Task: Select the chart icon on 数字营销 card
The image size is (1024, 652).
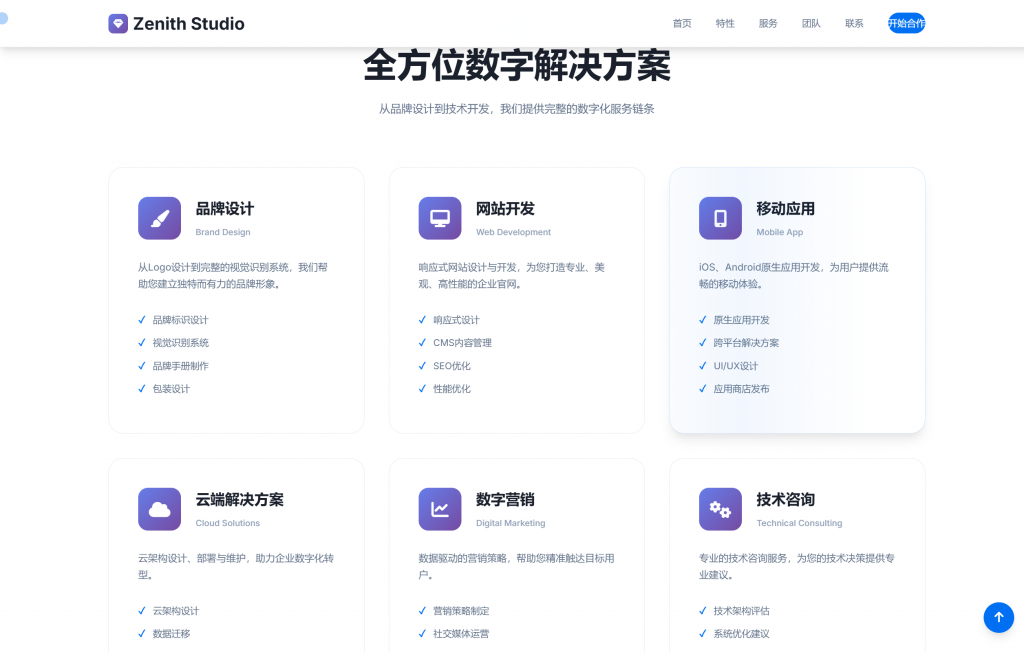Action: point(440,509)
